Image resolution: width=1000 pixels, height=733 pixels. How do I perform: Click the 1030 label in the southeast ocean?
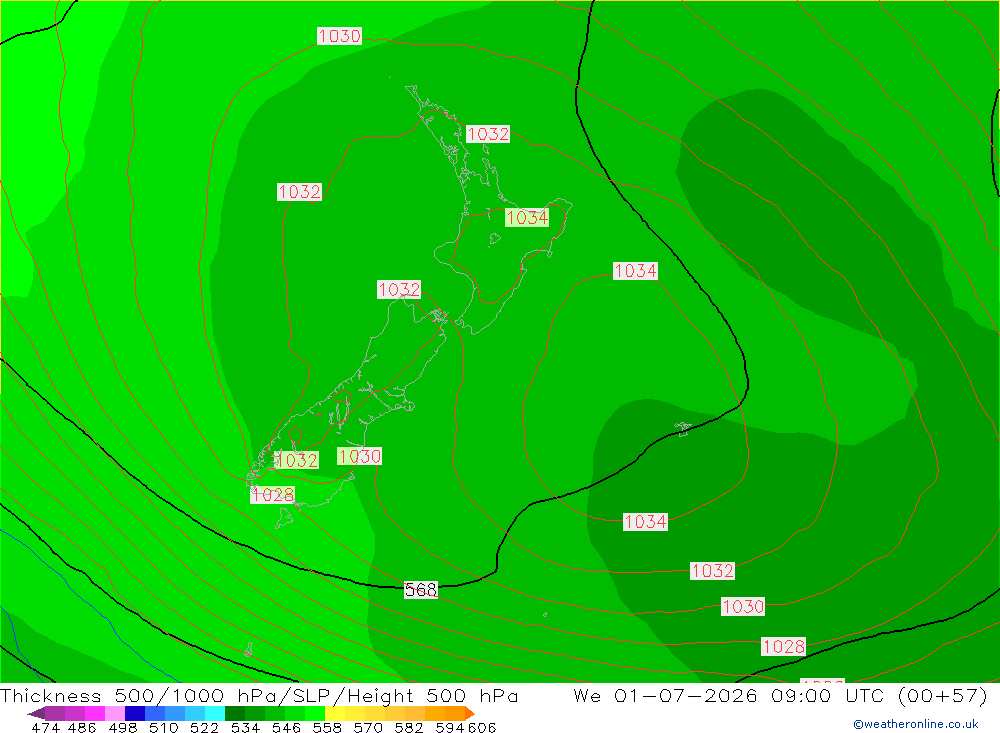(x=743, y=606)
